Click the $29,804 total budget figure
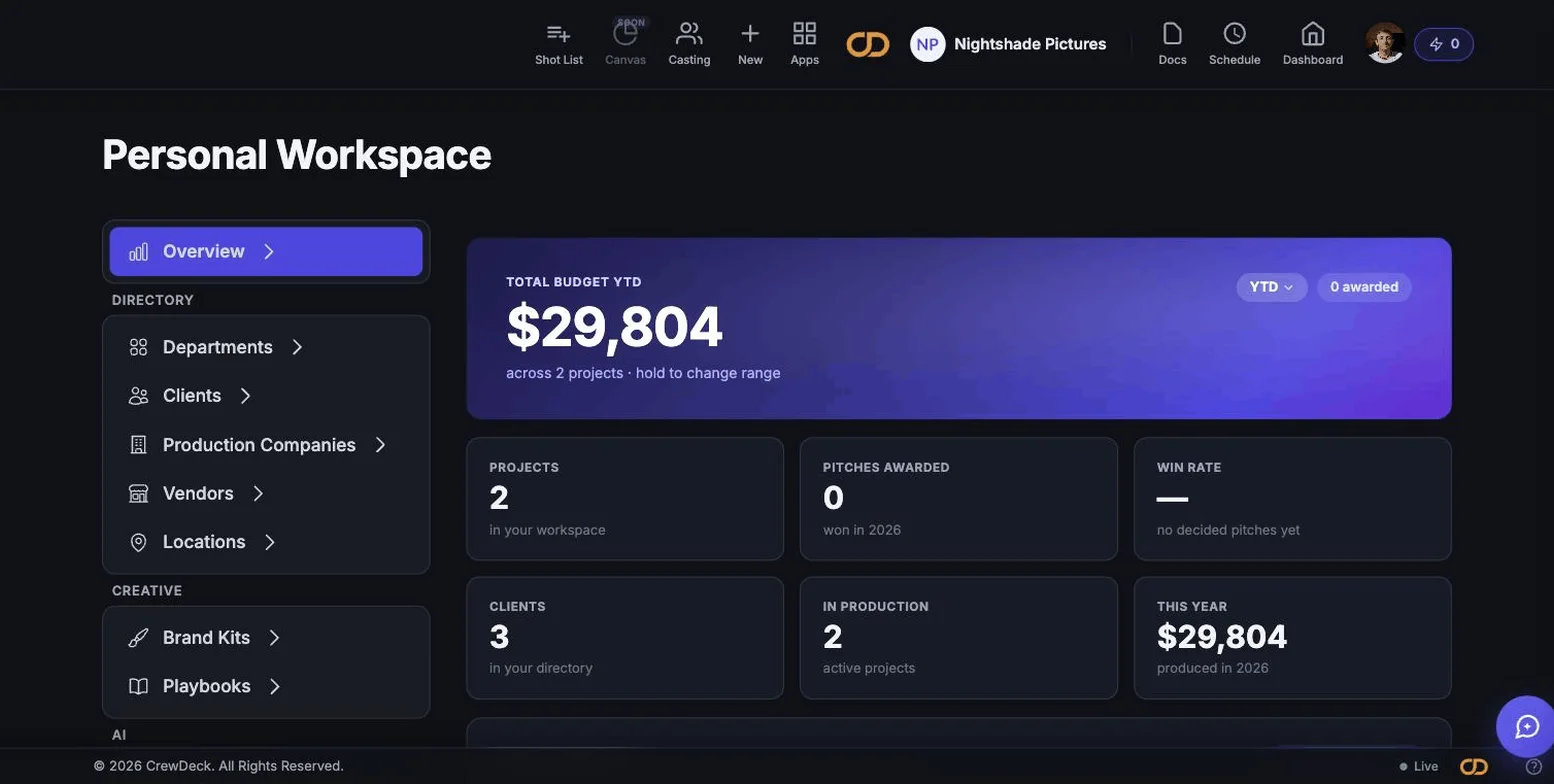 (614, 327)
